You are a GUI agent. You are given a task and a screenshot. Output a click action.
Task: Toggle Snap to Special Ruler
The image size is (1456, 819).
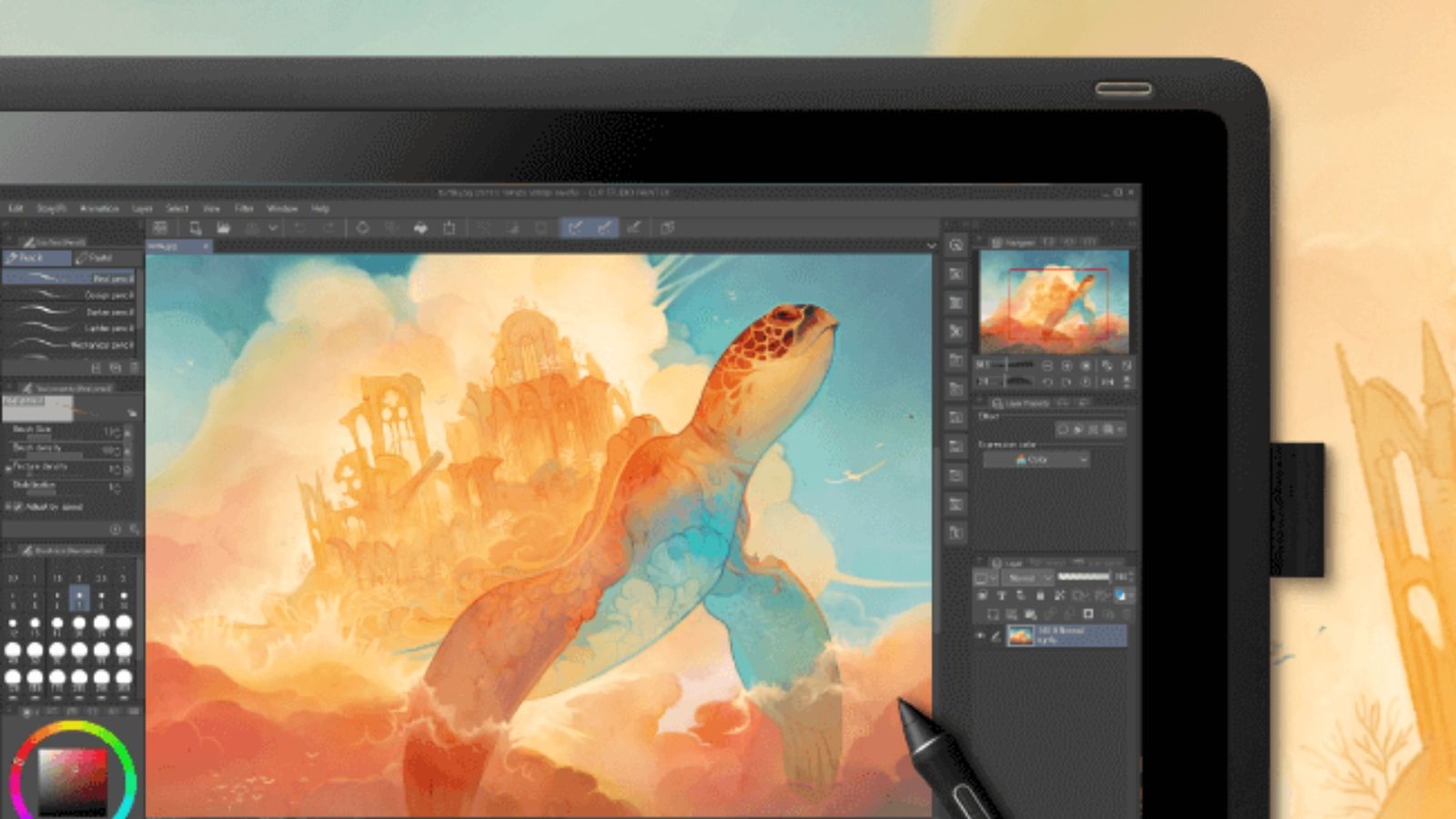[604, 227]
